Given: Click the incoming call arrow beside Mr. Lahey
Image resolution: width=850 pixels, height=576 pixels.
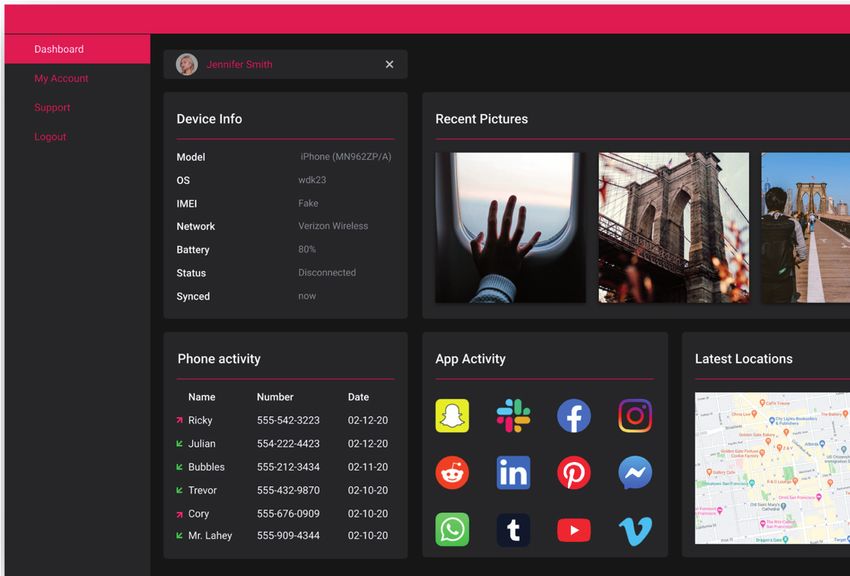Looking at the screenshot, I should [x=179, y=535].
